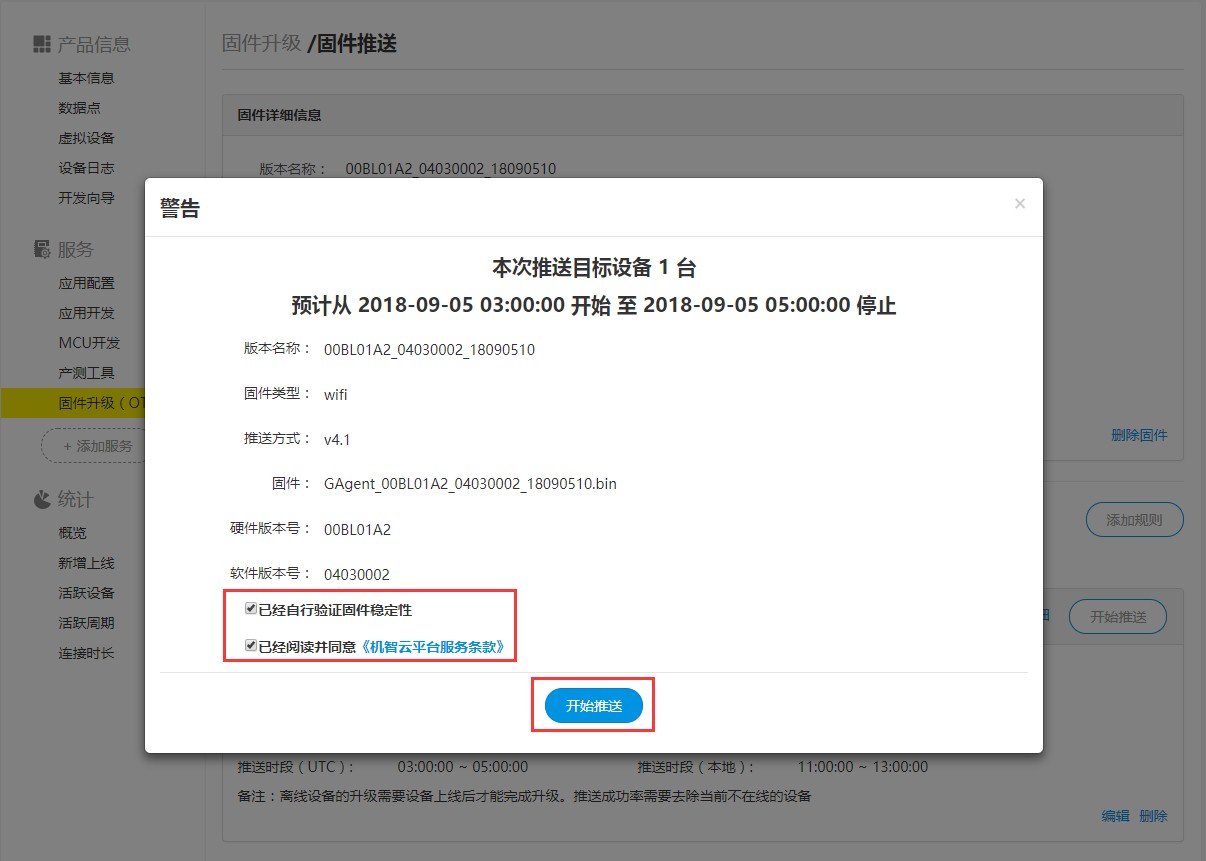Open 《机智云平台服务条款》 link
Screen dimensions: 1206x861
(437, 647)
